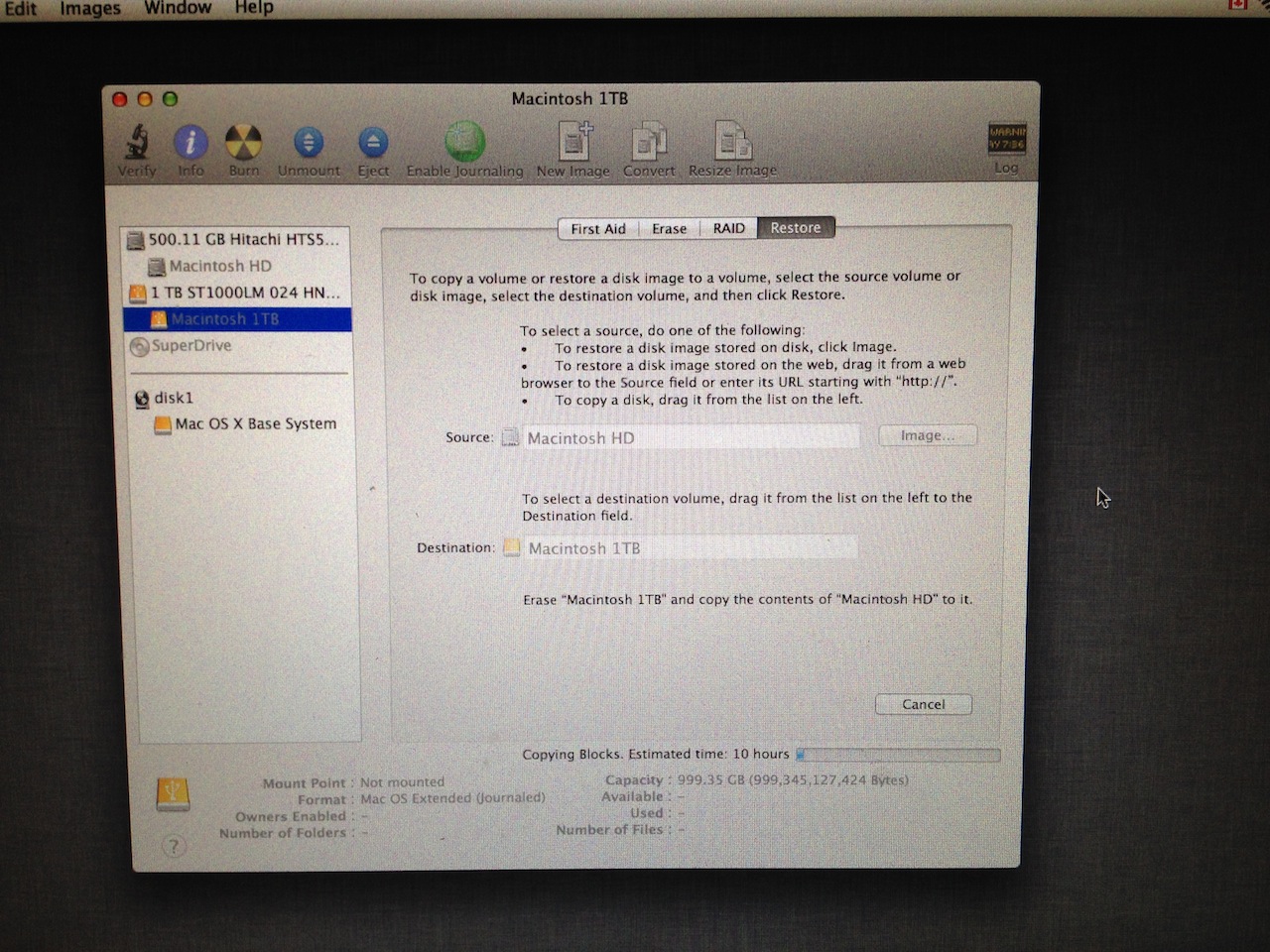Click the Enable Journaling icon
1270x952 pixels.
click(464, 142)
